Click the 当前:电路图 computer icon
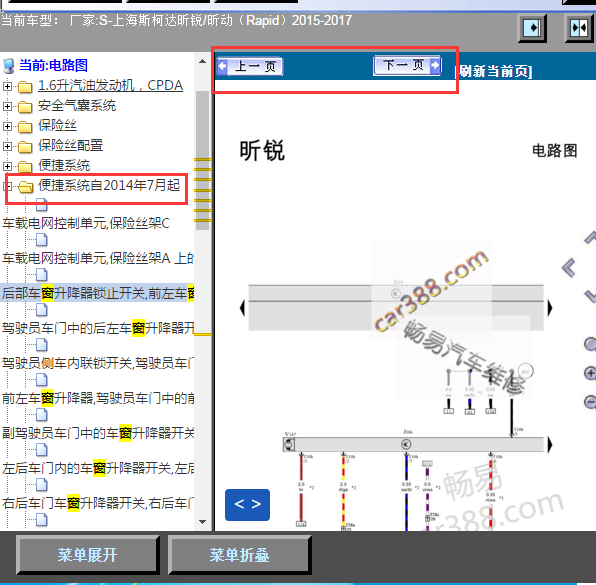 click(8, 66)
